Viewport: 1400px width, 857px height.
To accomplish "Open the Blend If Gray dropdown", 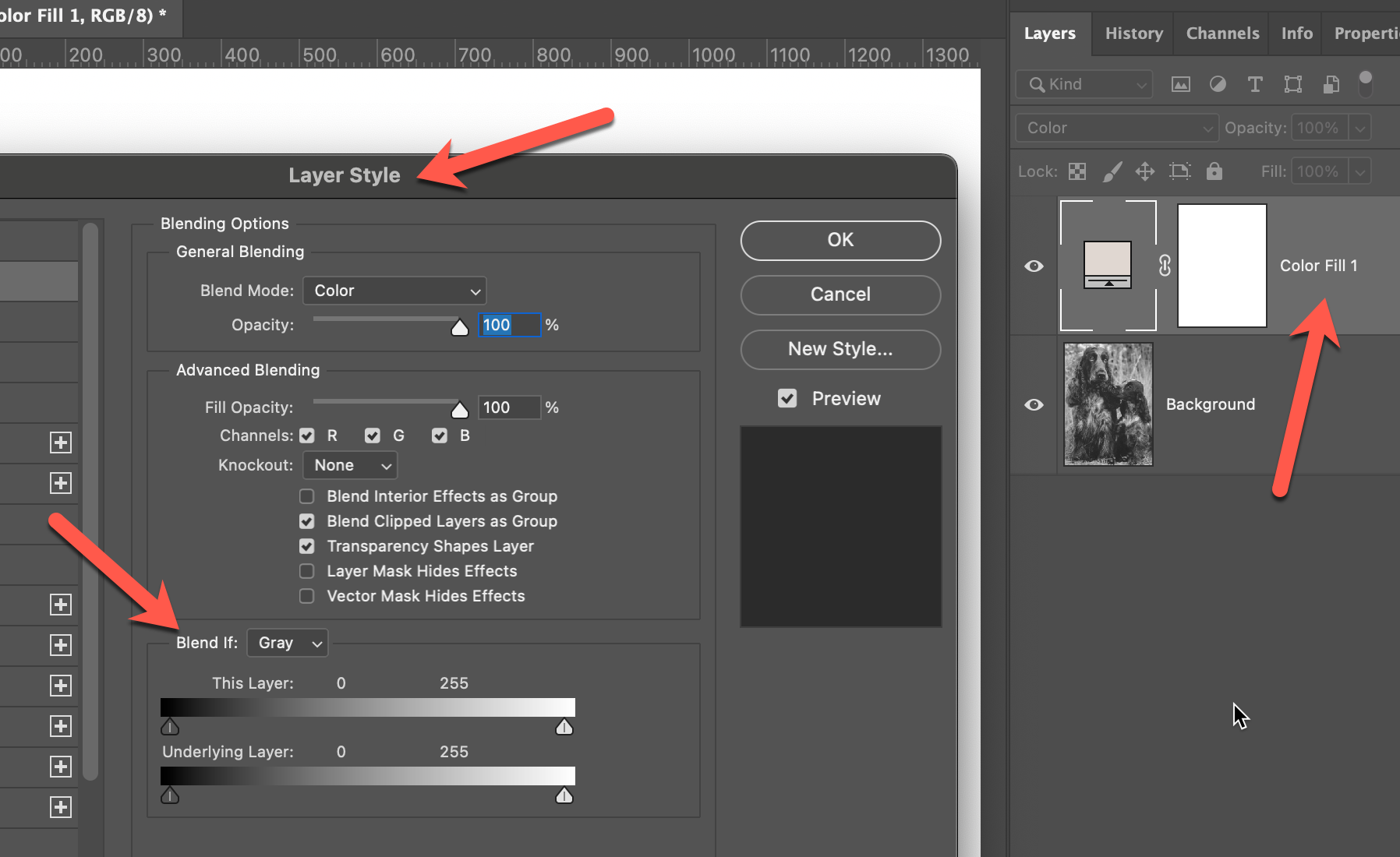I will point(288,643).
